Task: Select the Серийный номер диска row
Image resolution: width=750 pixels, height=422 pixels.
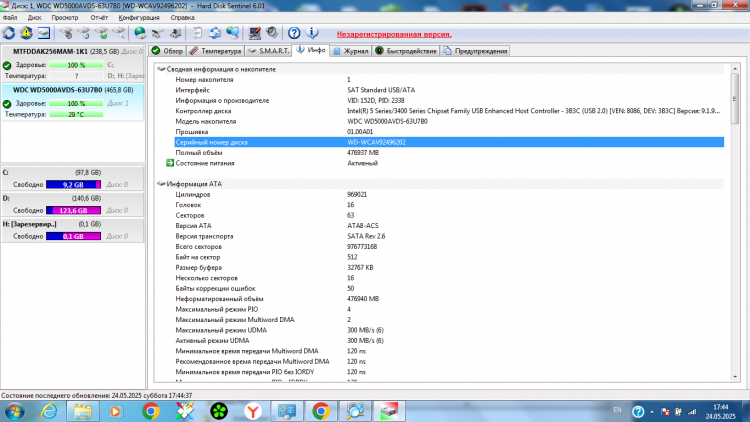Action: click(x=449, y=143)
